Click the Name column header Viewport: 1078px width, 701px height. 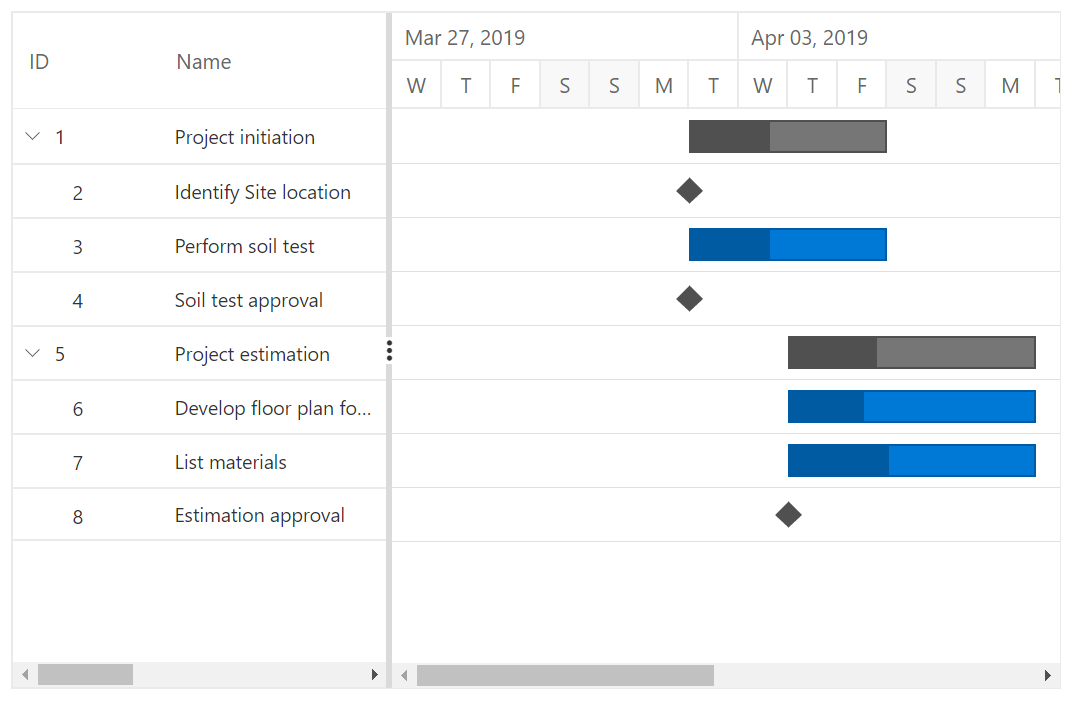[203, 61]
